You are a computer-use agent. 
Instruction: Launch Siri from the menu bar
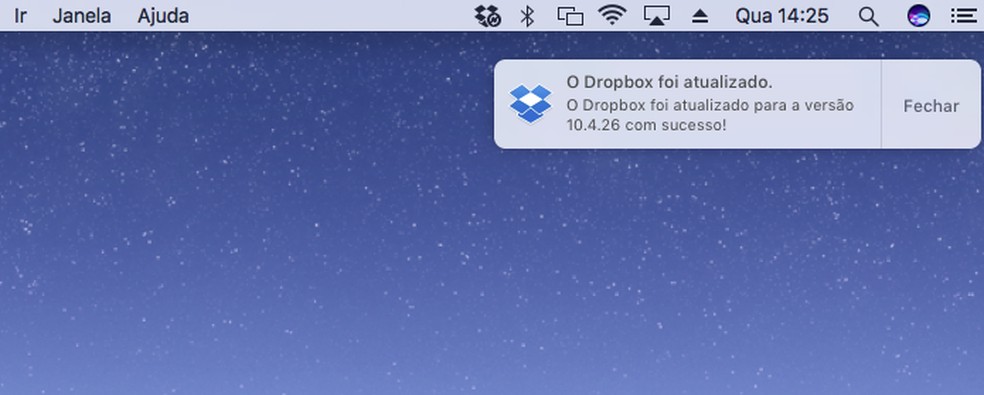(x=918, y=16)
